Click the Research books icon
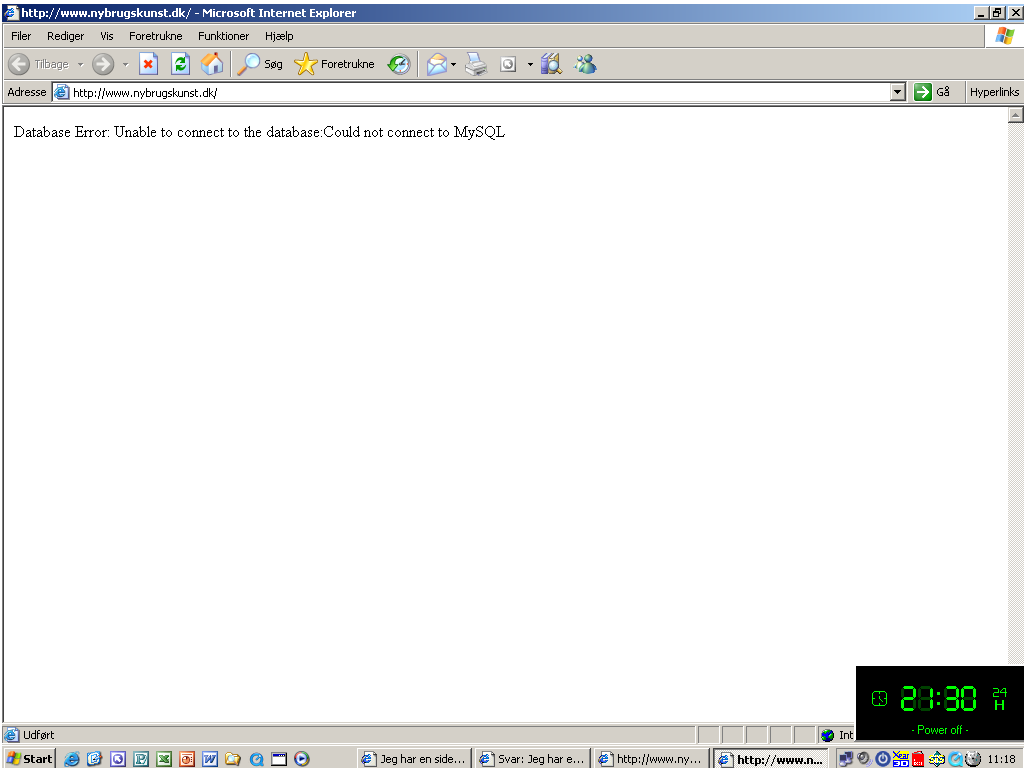 tap(551, 64)
